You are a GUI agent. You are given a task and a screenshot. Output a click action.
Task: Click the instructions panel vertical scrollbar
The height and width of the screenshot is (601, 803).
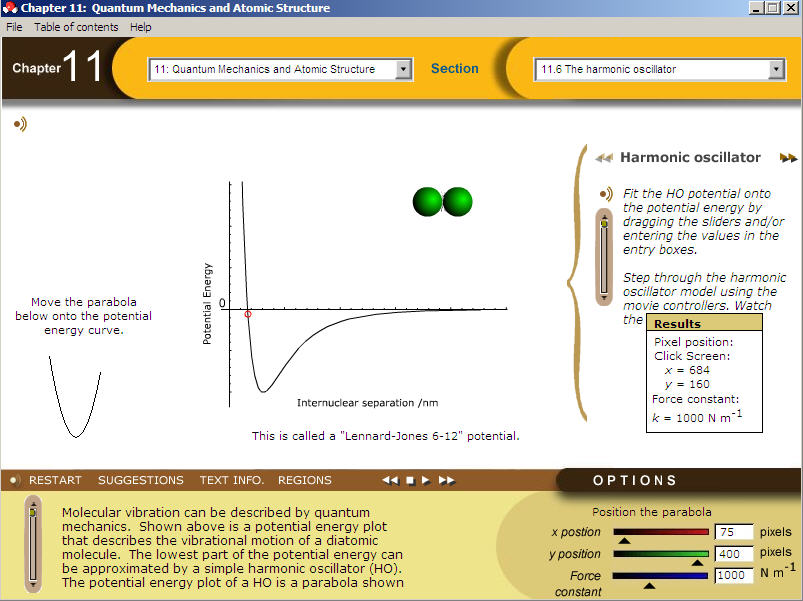pyautogui.click(x=604, y=257)
